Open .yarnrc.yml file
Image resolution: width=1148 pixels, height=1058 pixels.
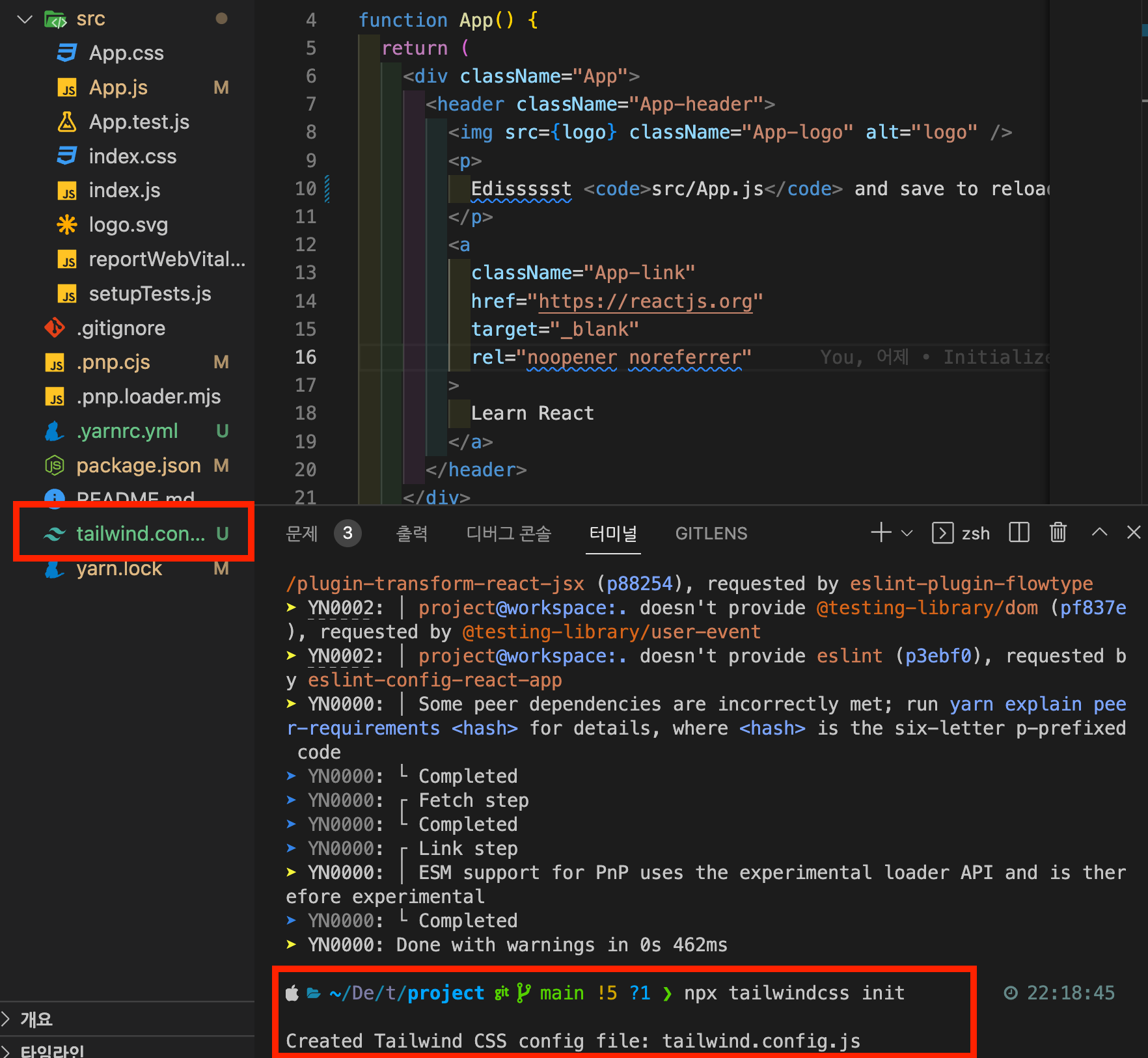coord(126,431)
